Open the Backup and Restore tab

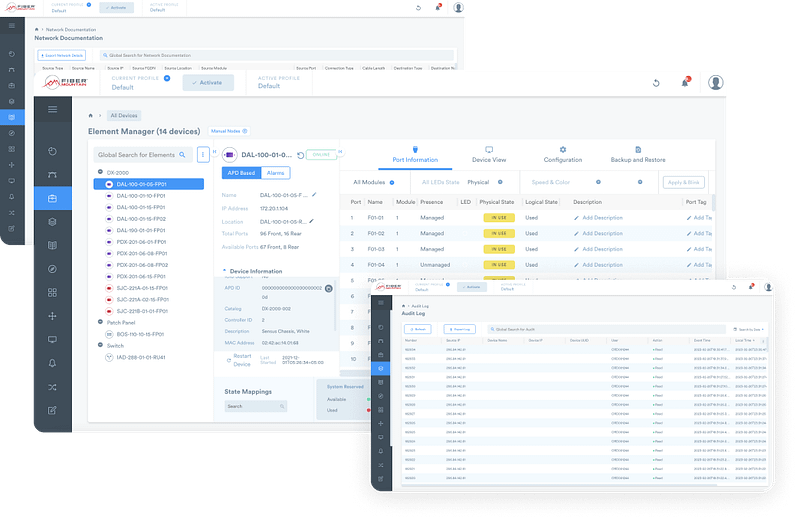pyautogui.click(x=638, y=155)
